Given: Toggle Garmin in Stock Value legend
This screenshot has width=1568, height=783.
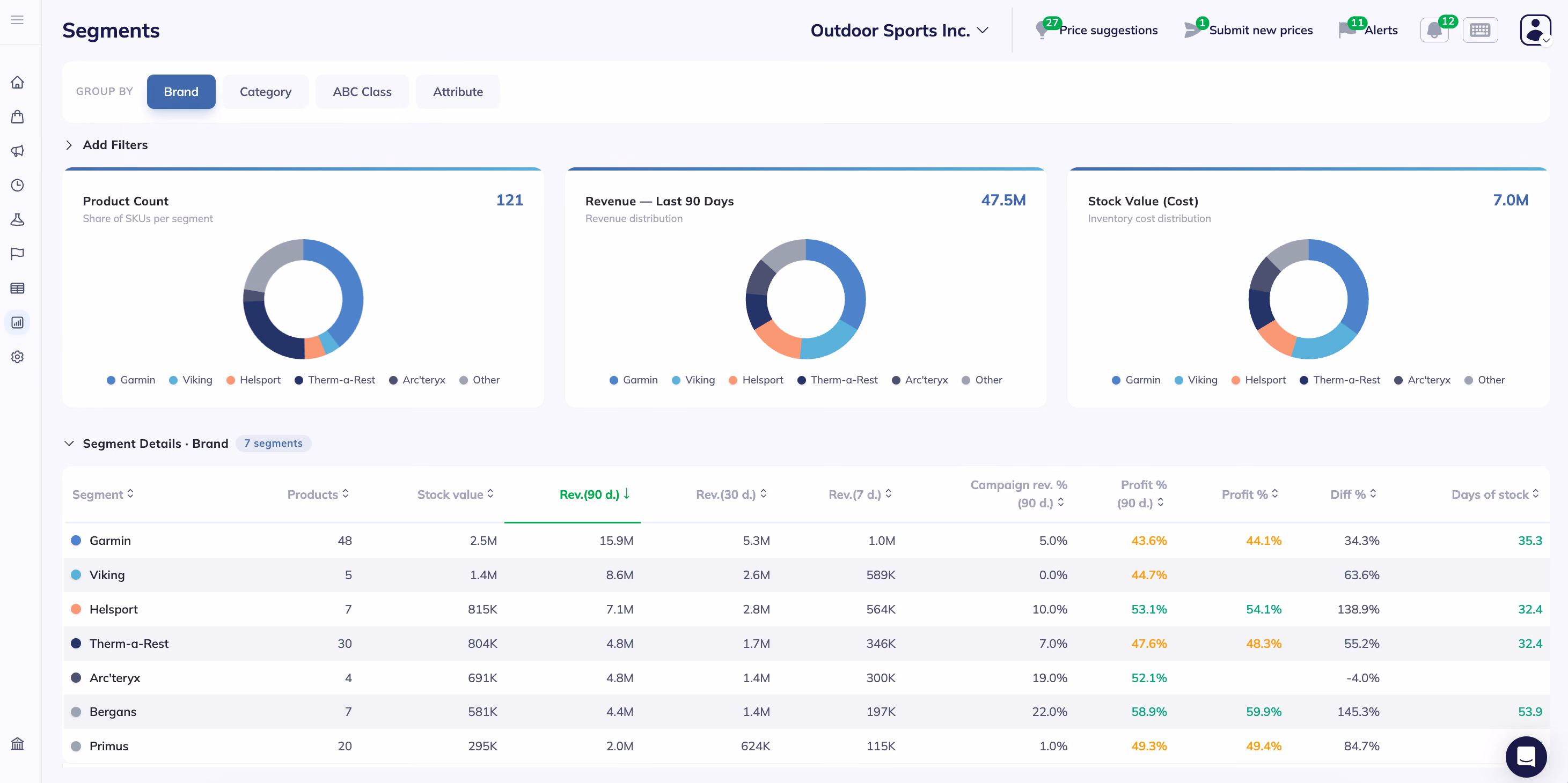Looking at the screenshot, I should point(1137,380).
